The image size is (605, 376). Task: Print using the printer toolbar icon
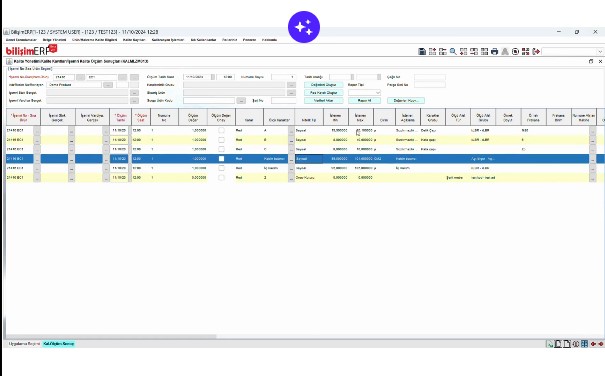click(494, 51)
